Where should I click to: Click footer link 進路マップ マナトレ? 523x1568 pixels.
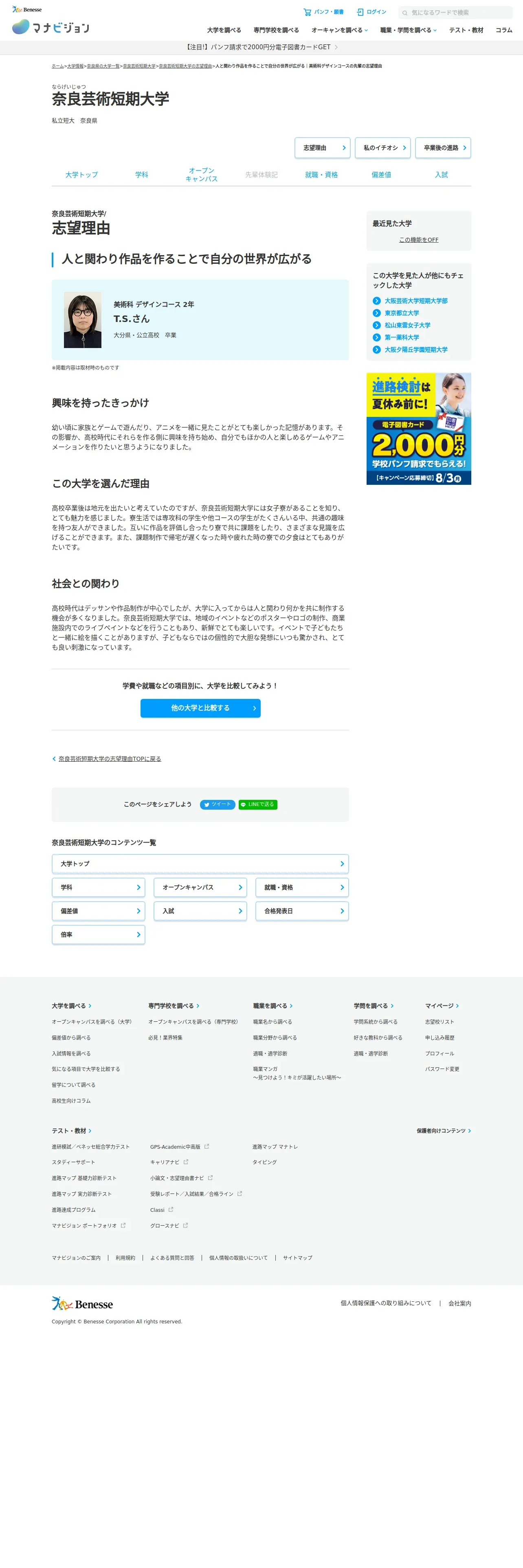point(275,1146)
